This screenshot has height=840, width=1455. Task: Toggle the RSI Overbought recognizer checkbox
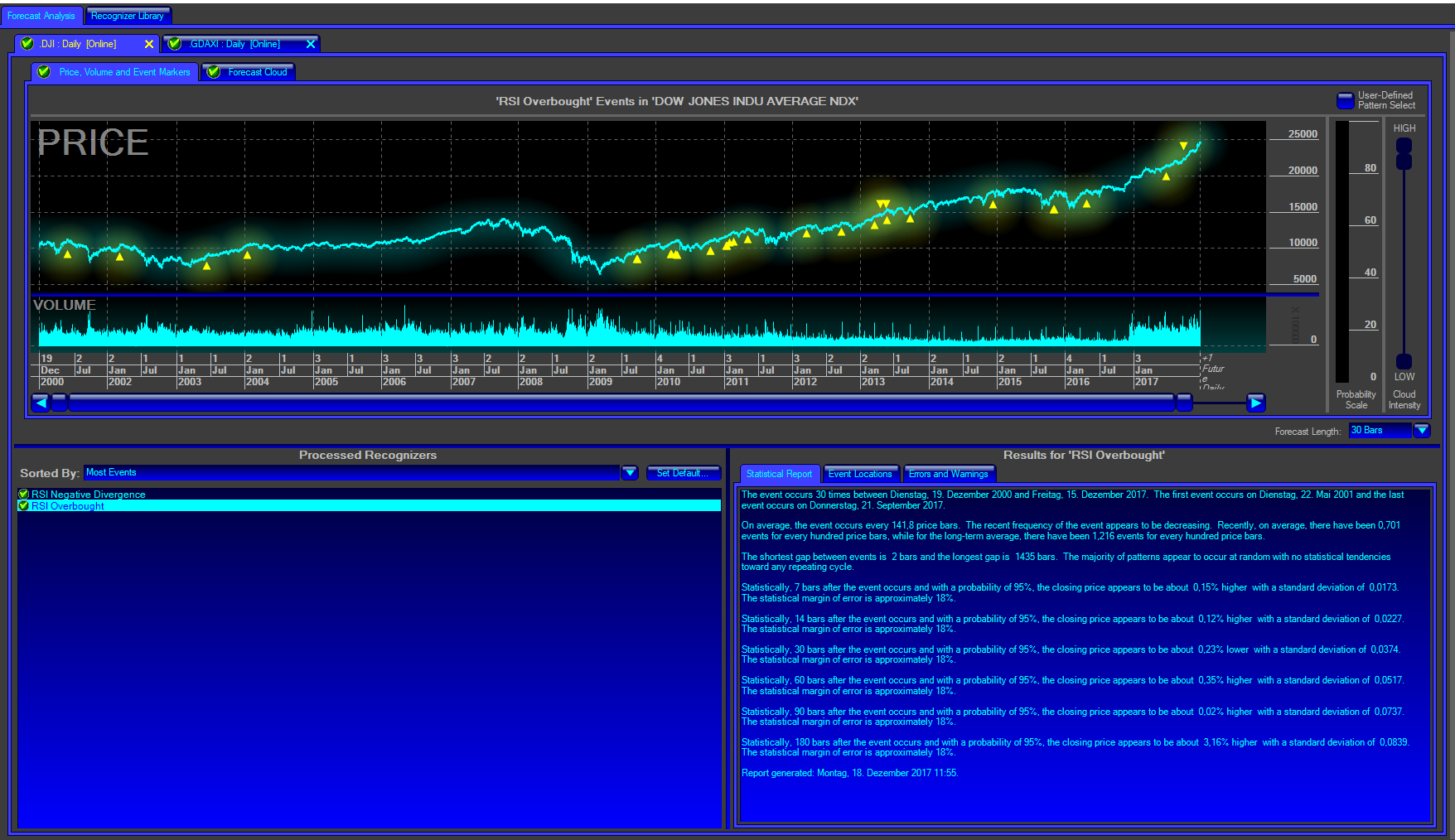coord(24,506)
